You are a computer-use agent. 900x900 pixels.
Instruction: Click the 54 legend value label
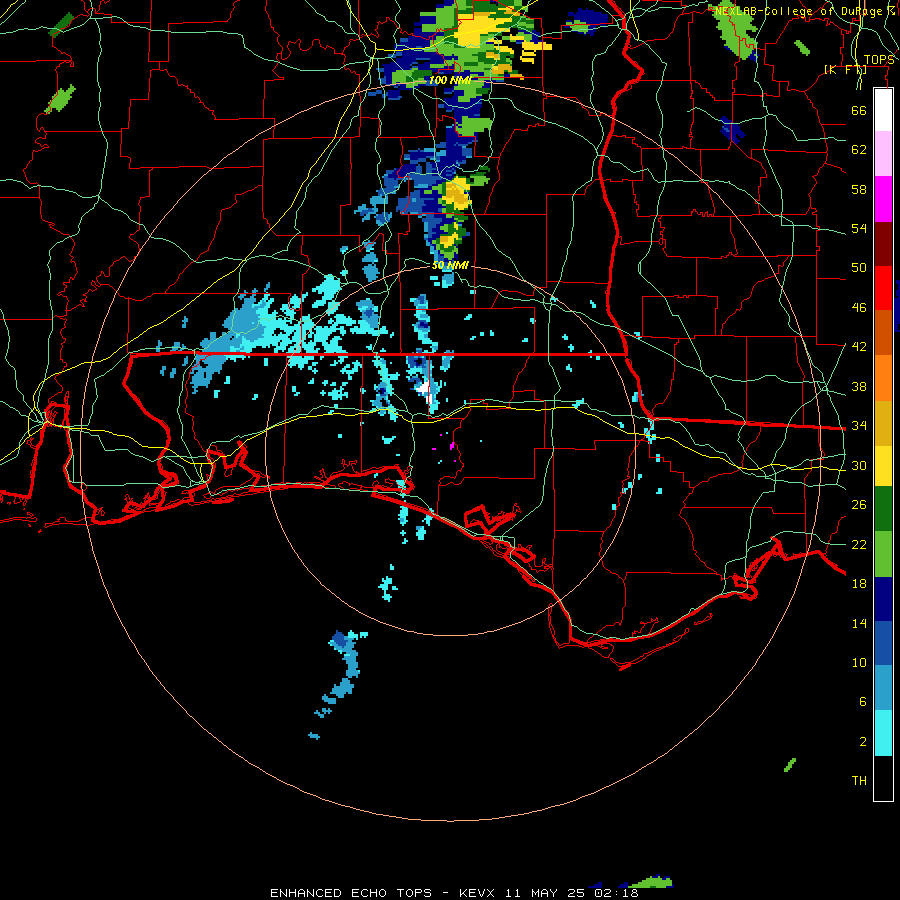tap(859, 228)
